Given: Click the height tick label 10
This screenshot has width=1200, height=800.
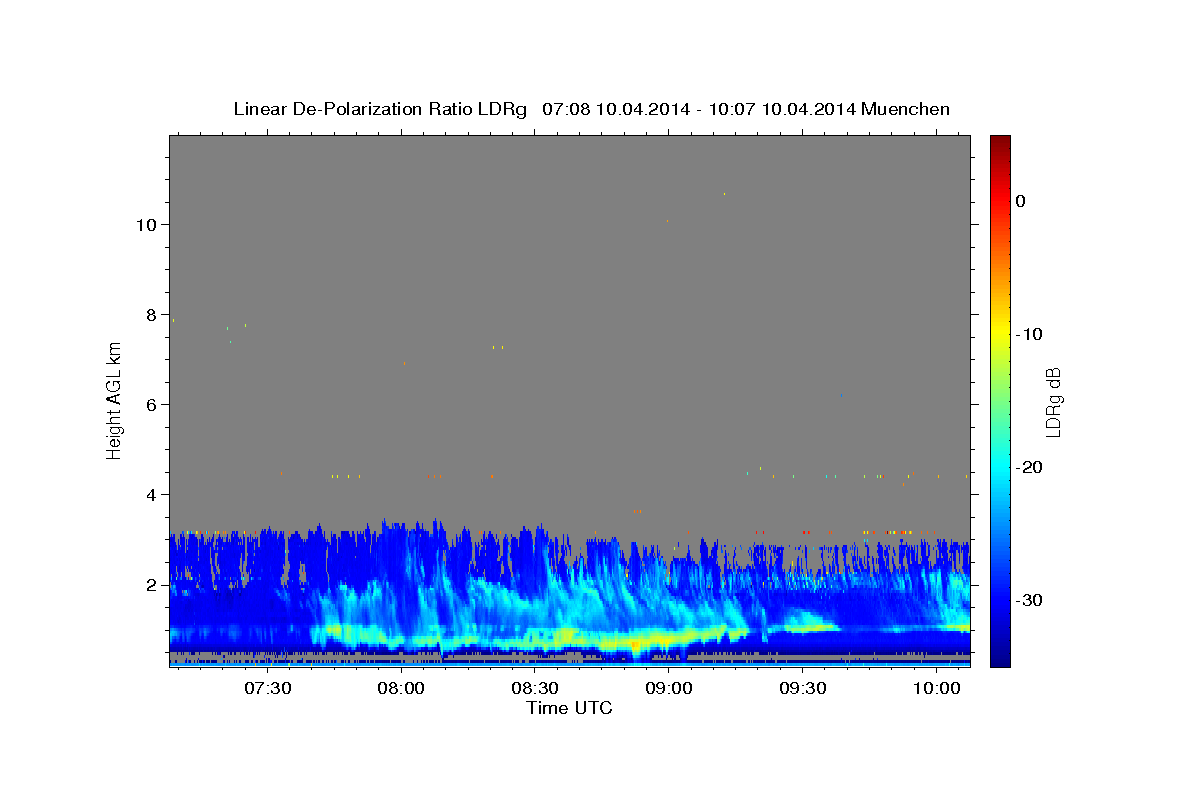Looking at the screenshot, I should coord(147,225).
